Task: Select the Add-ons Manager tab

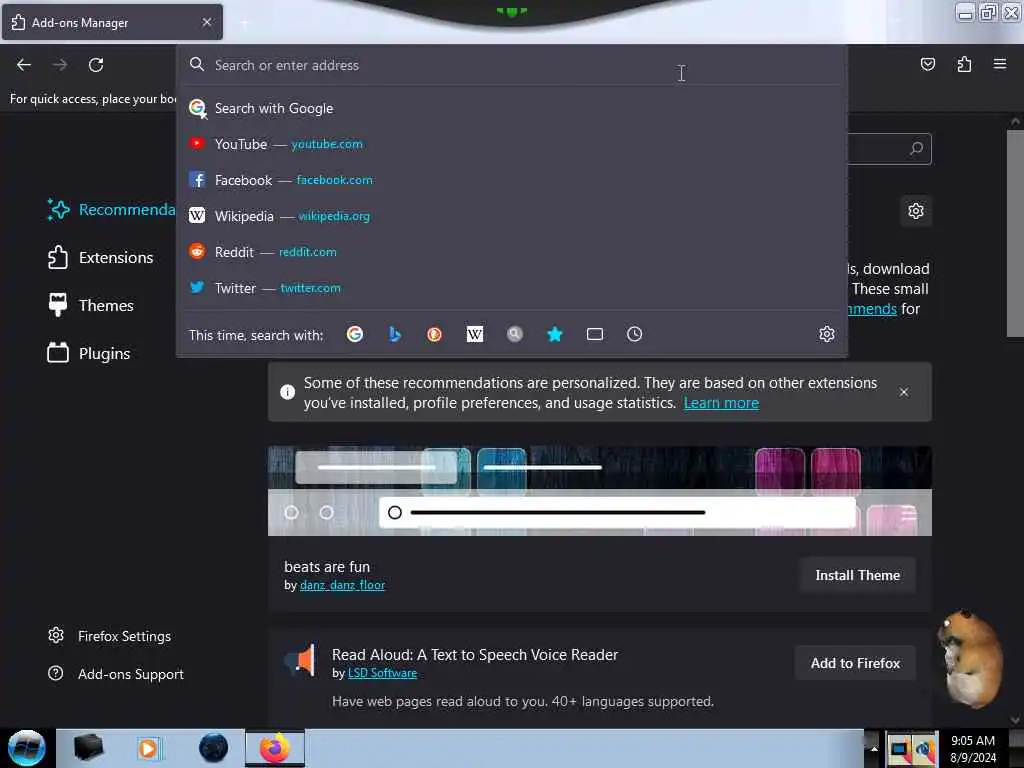Action: click(112, 22)
